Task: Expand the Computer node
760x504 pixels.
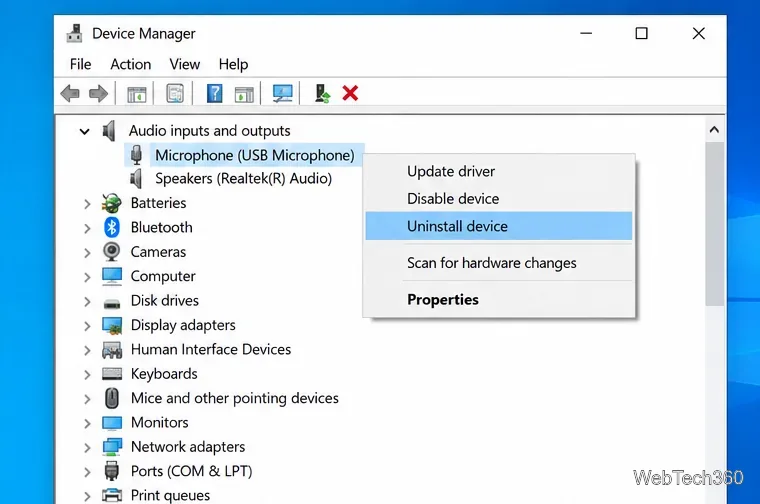Action: click(x=87, y=277)
